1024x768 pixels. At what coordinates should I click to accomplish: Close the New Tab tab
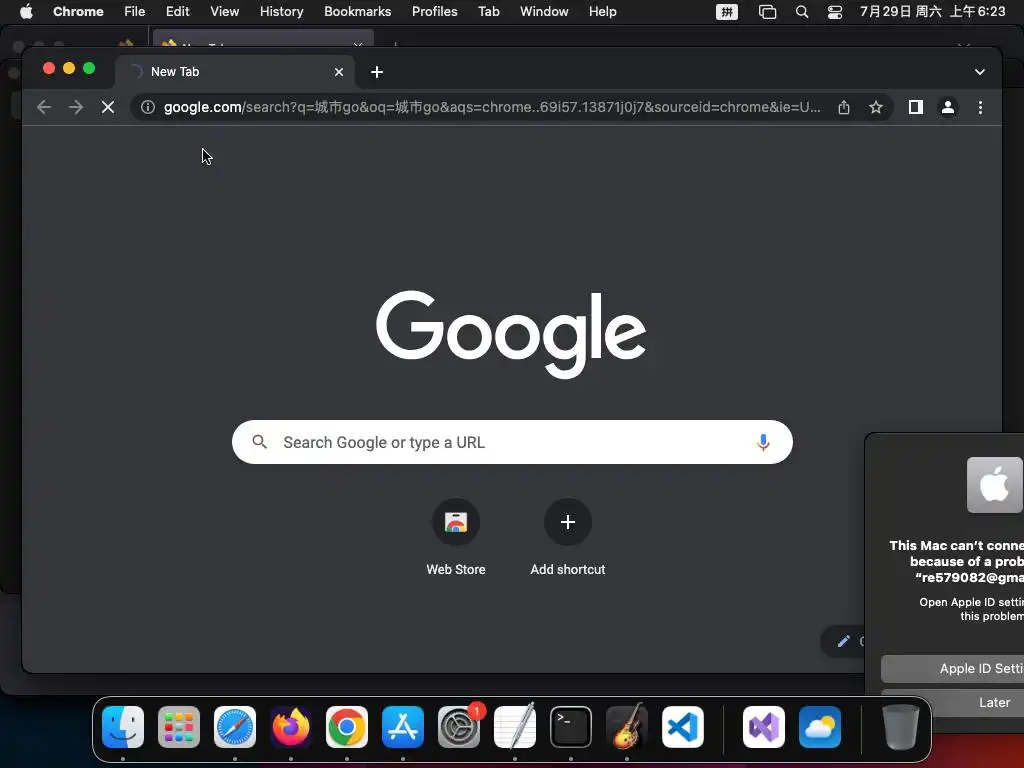click(339, 72)
